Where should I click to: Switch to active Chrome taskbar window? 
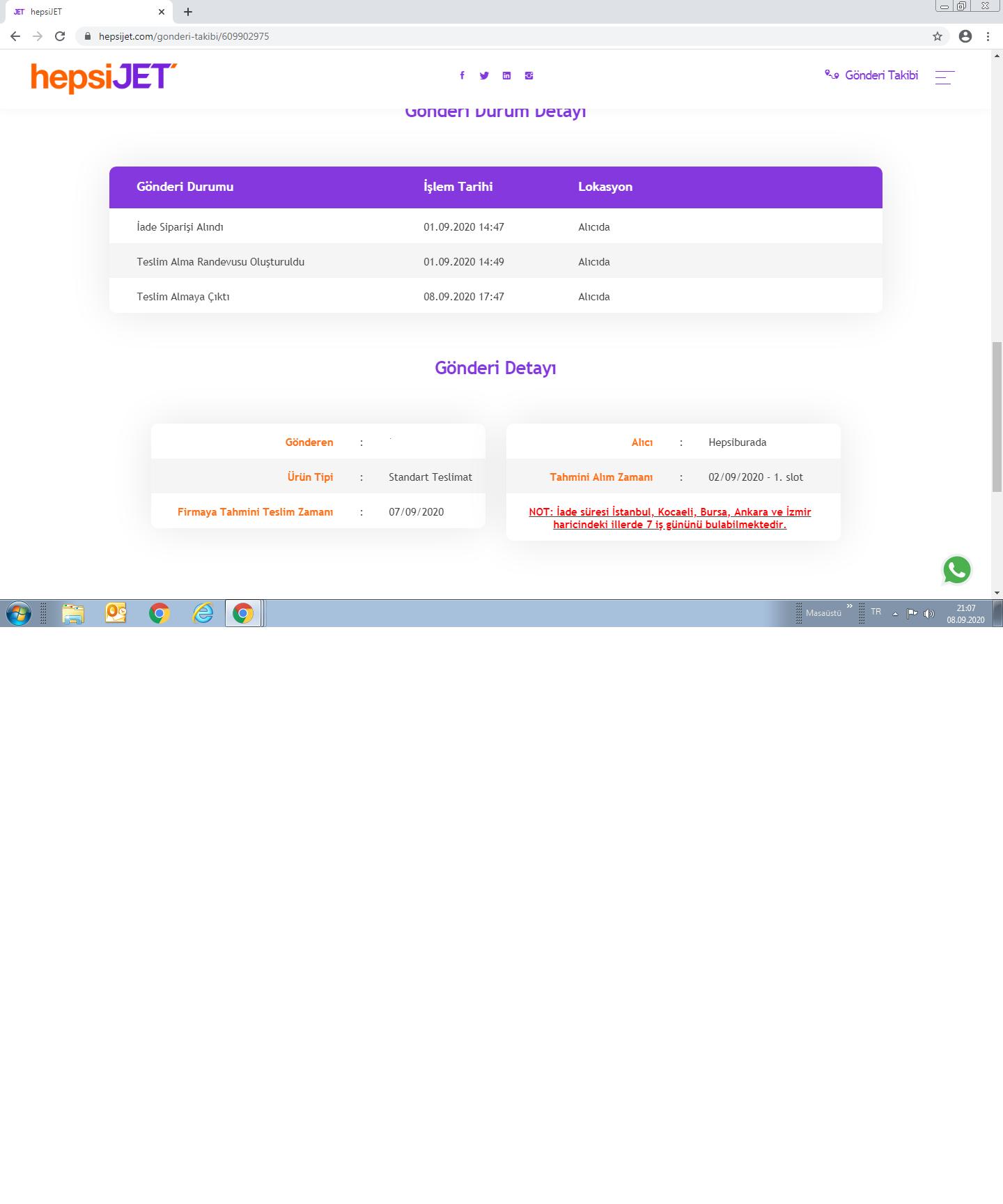pos(243,614)
